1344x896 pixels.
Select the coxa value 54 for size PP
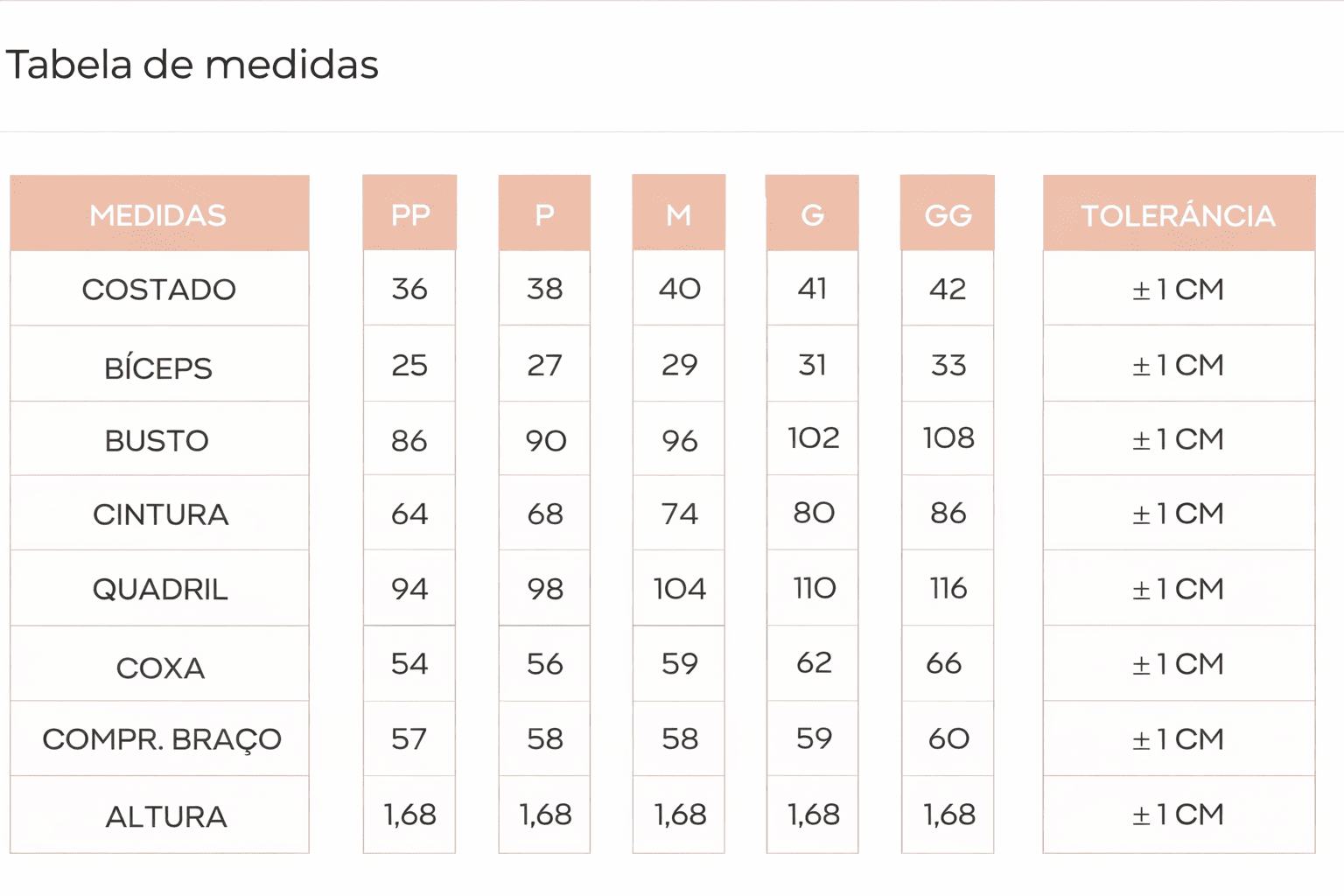(409, 664)
